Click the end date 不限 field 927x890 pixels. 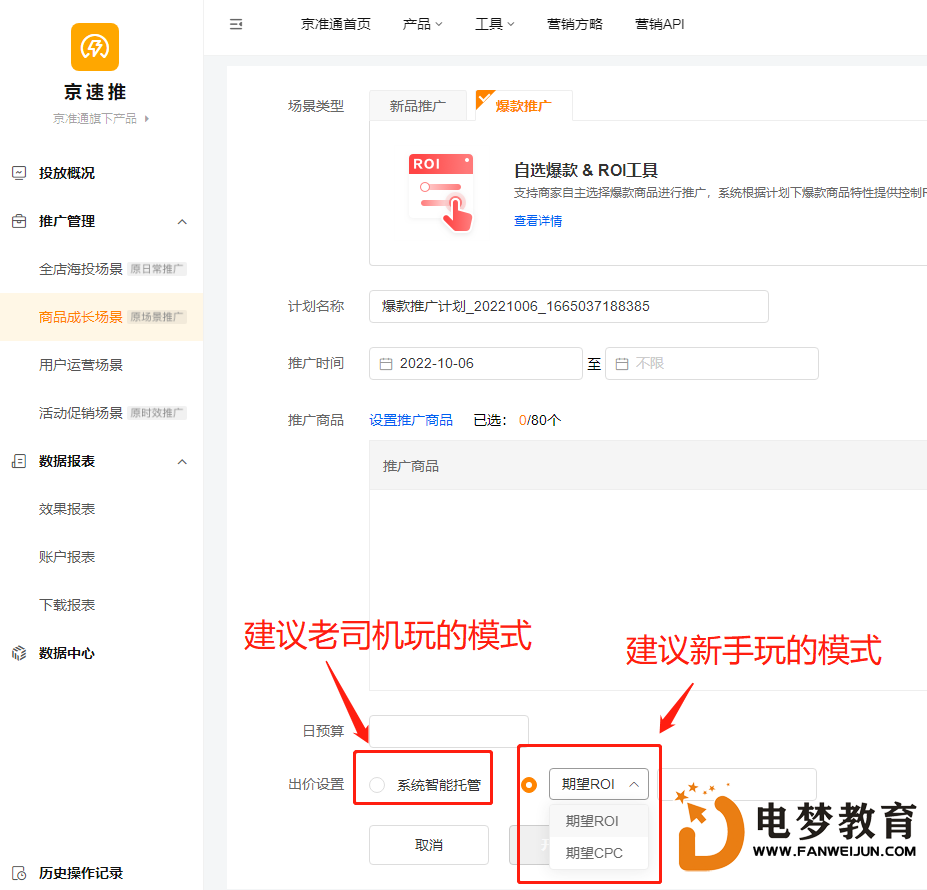(712, 364)
